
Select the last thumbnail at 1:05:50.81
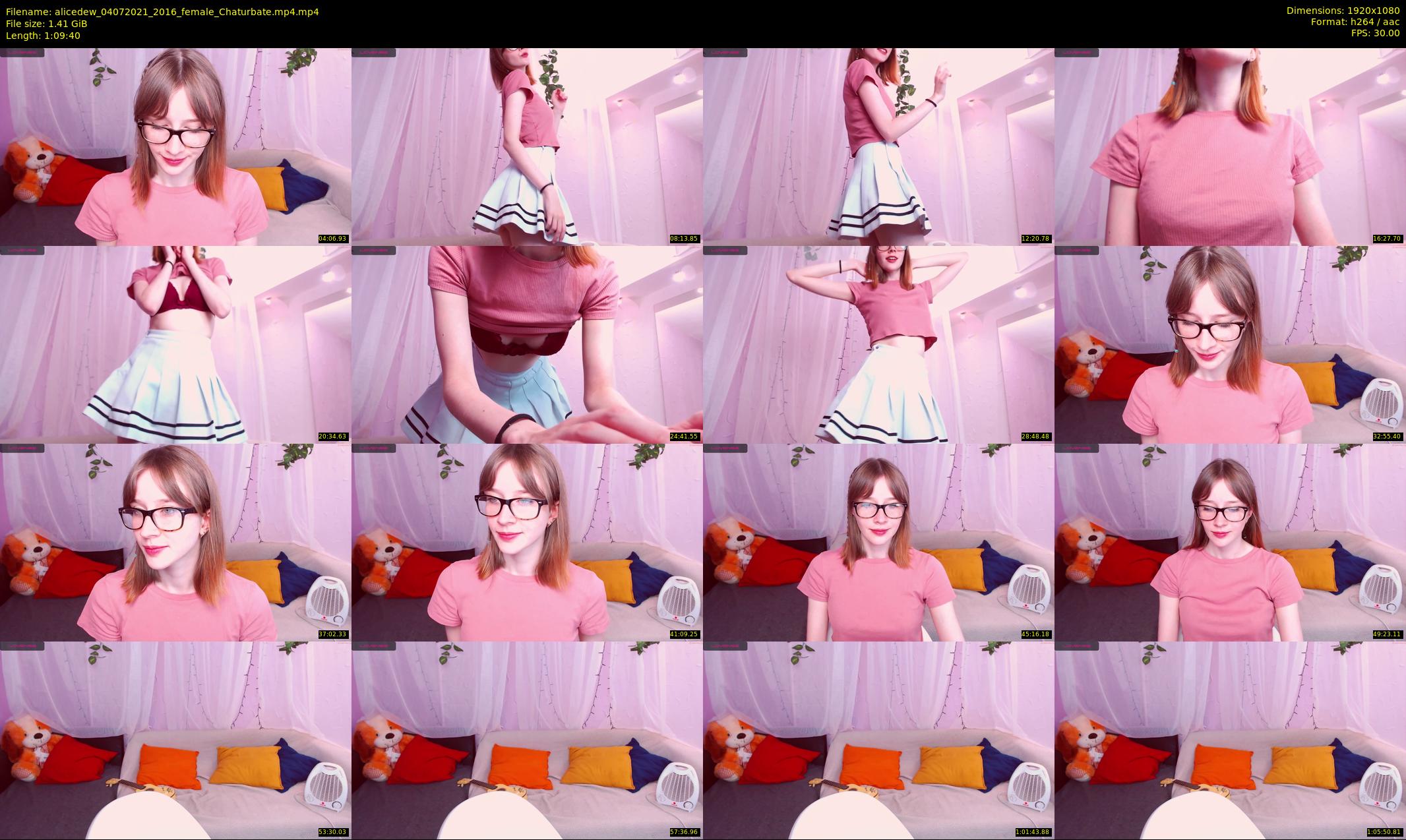pyautogui.click(x=1230, y=740)
